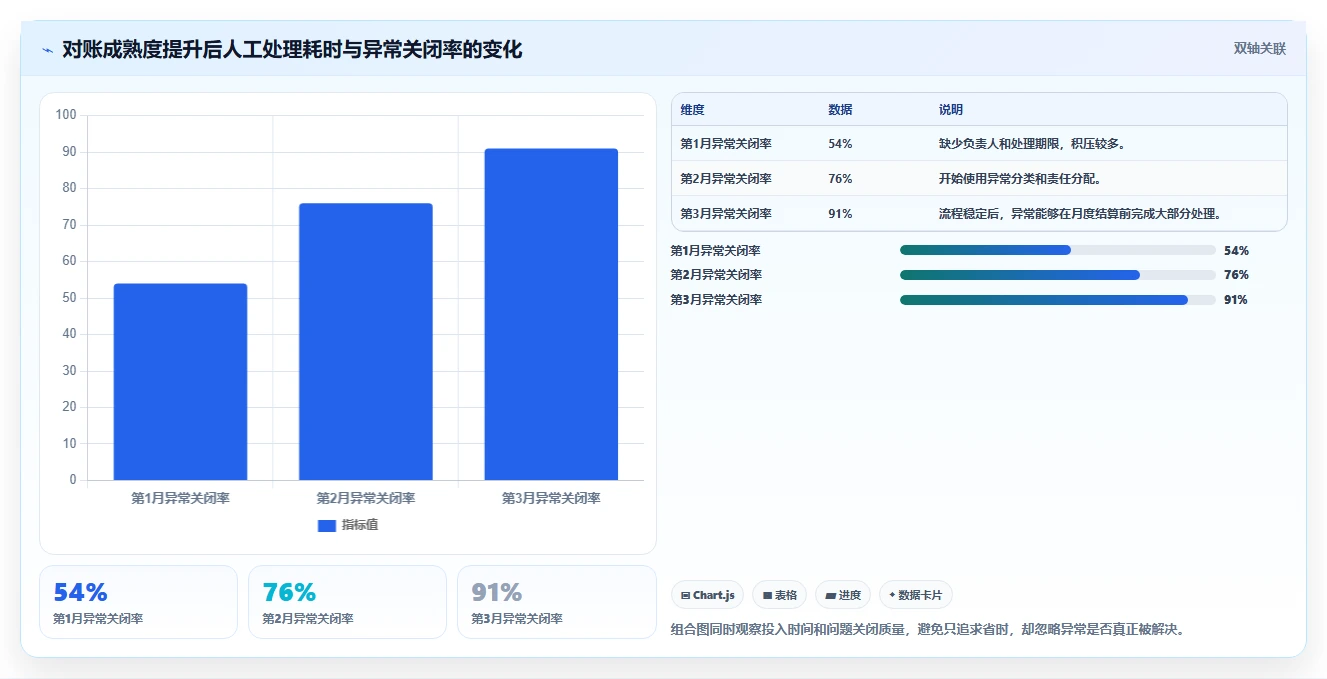This screenshot has width=1327, height=679.
Task: Click the text 开始使用异常分类和责任分配。
Action: click(x=1019, y=179)
